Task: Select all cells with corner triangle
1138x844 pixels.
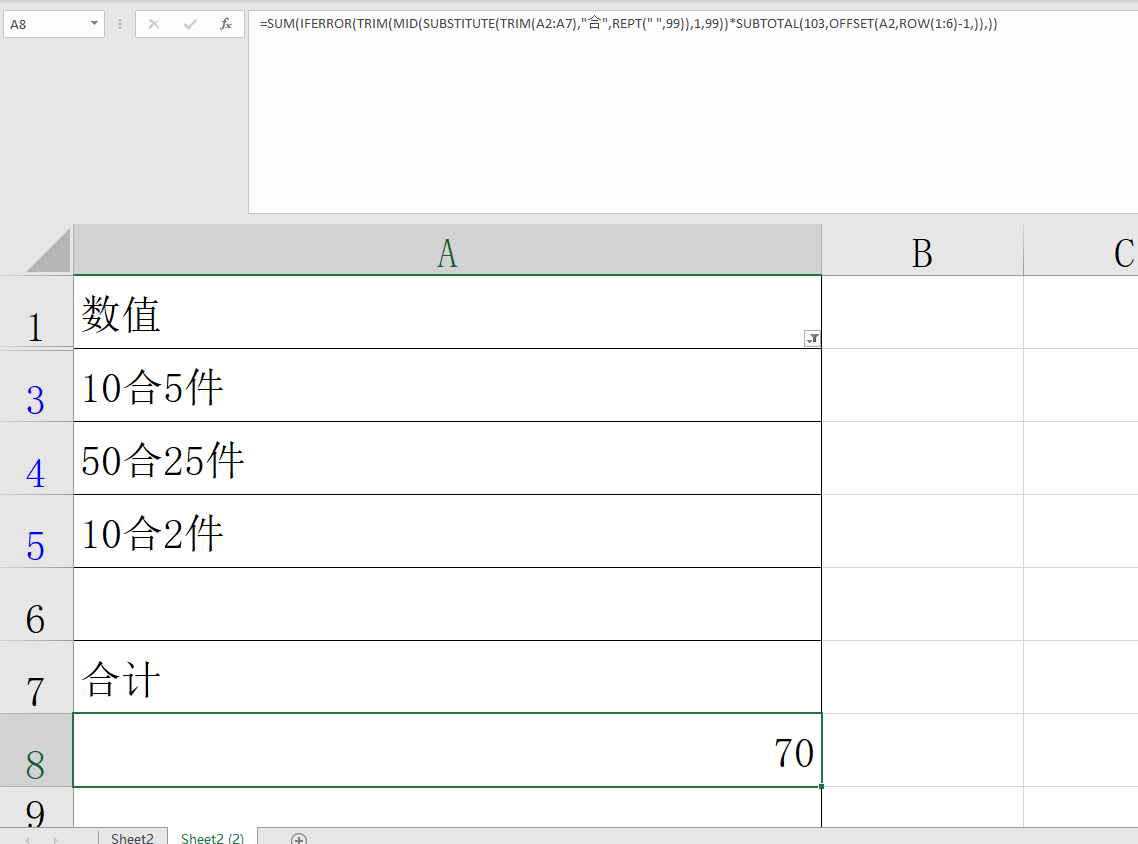Action: coord(49,250)
